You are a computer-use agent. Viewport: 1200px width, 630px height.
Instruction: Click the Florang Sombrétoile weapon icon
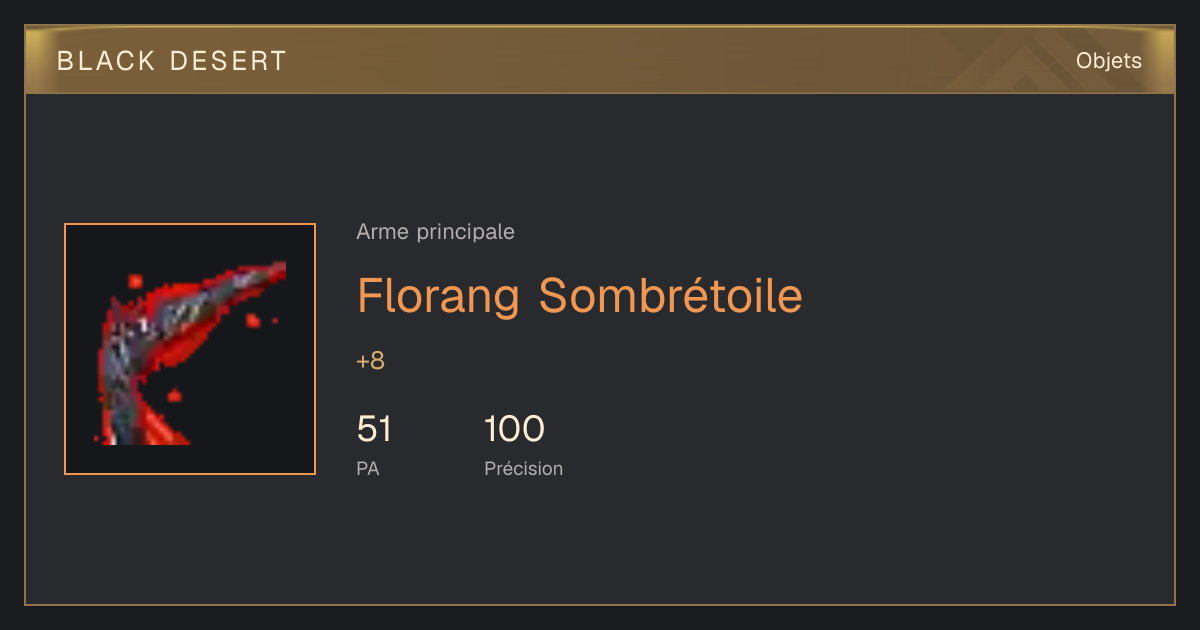[x=190, y=349]
